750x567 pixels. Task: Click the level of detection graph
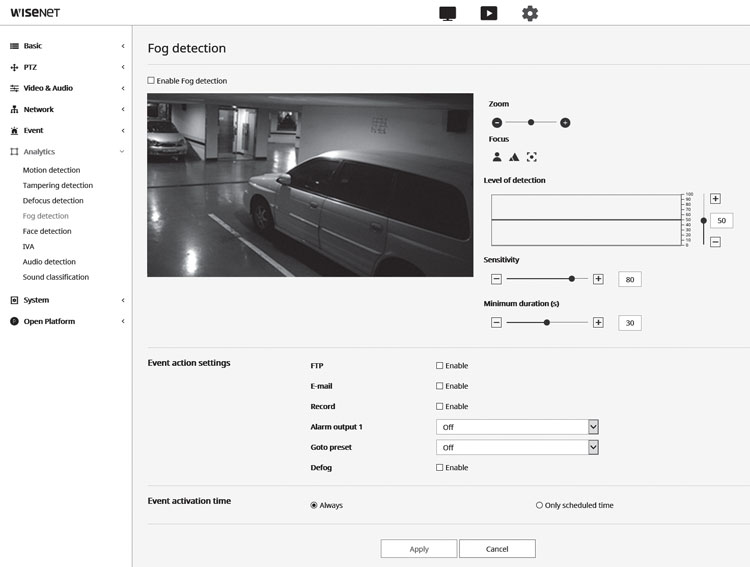(x=586, y=220)
